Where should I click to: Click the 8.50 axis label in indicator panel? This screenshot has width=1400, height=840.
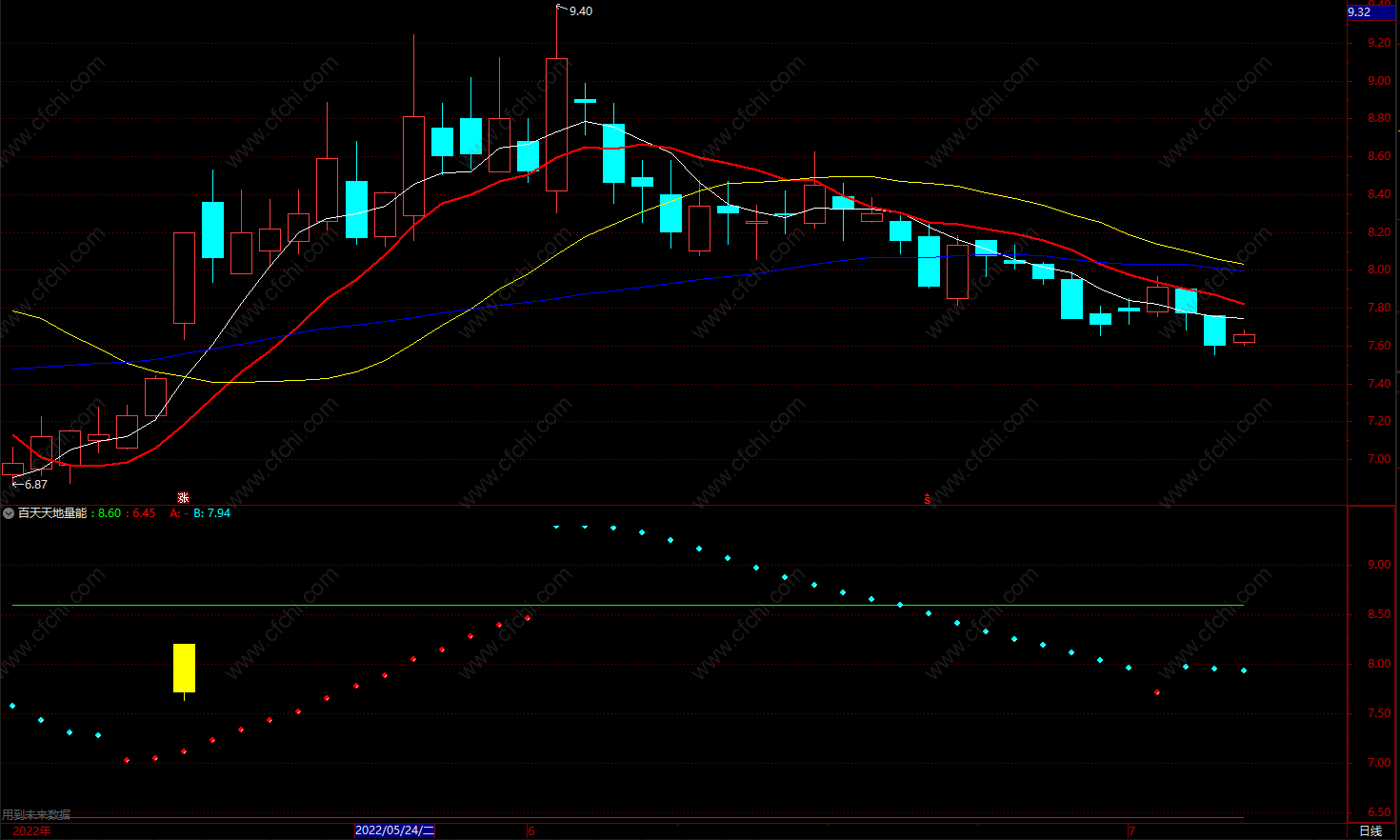click(1379, 614)
